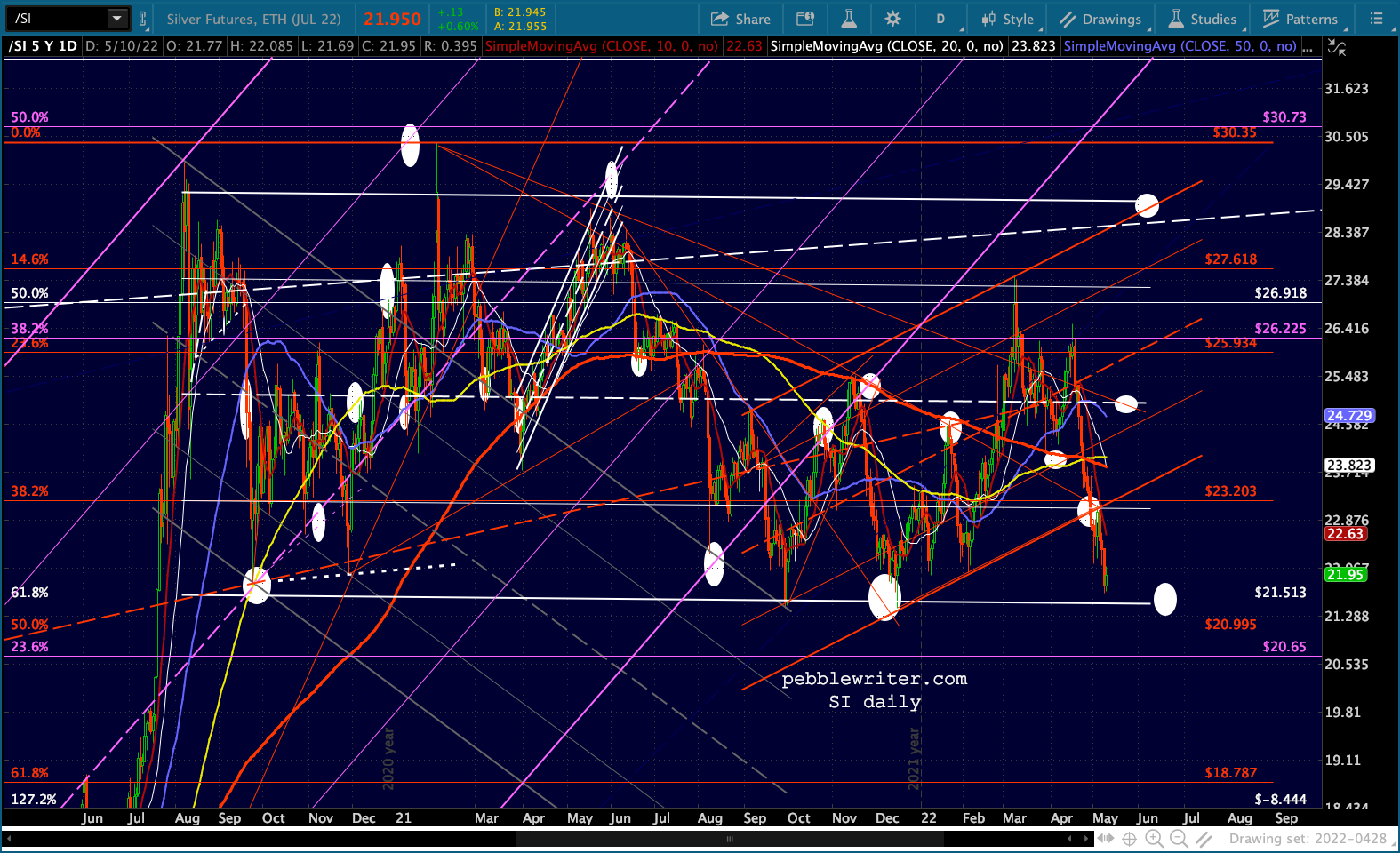This screenshot has width=1400, height=853.
Task: Click the 14.6% retracement label
Action: coord(29,259)
